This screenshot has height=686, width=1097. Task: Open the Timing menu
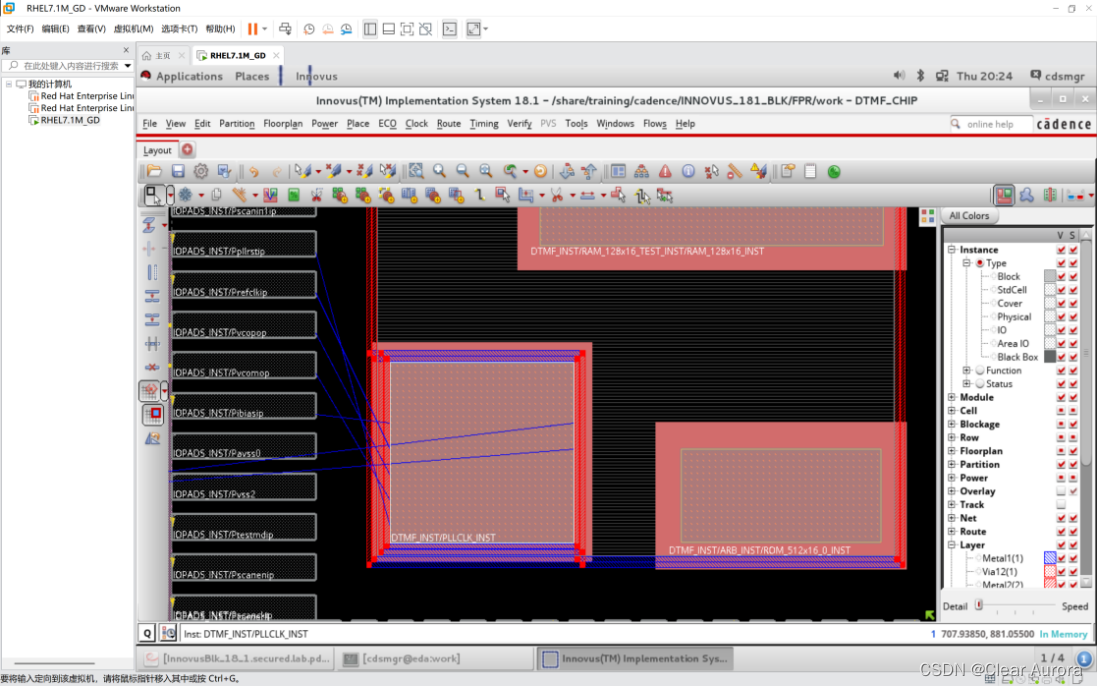tap(483, 124)
